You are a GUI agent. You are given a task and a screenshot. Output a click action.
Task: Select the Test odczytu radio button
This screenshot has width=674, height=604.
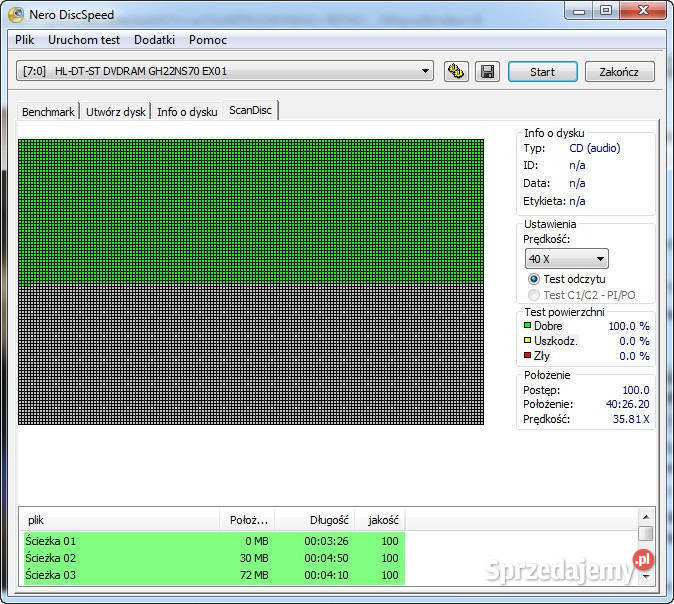533,279
